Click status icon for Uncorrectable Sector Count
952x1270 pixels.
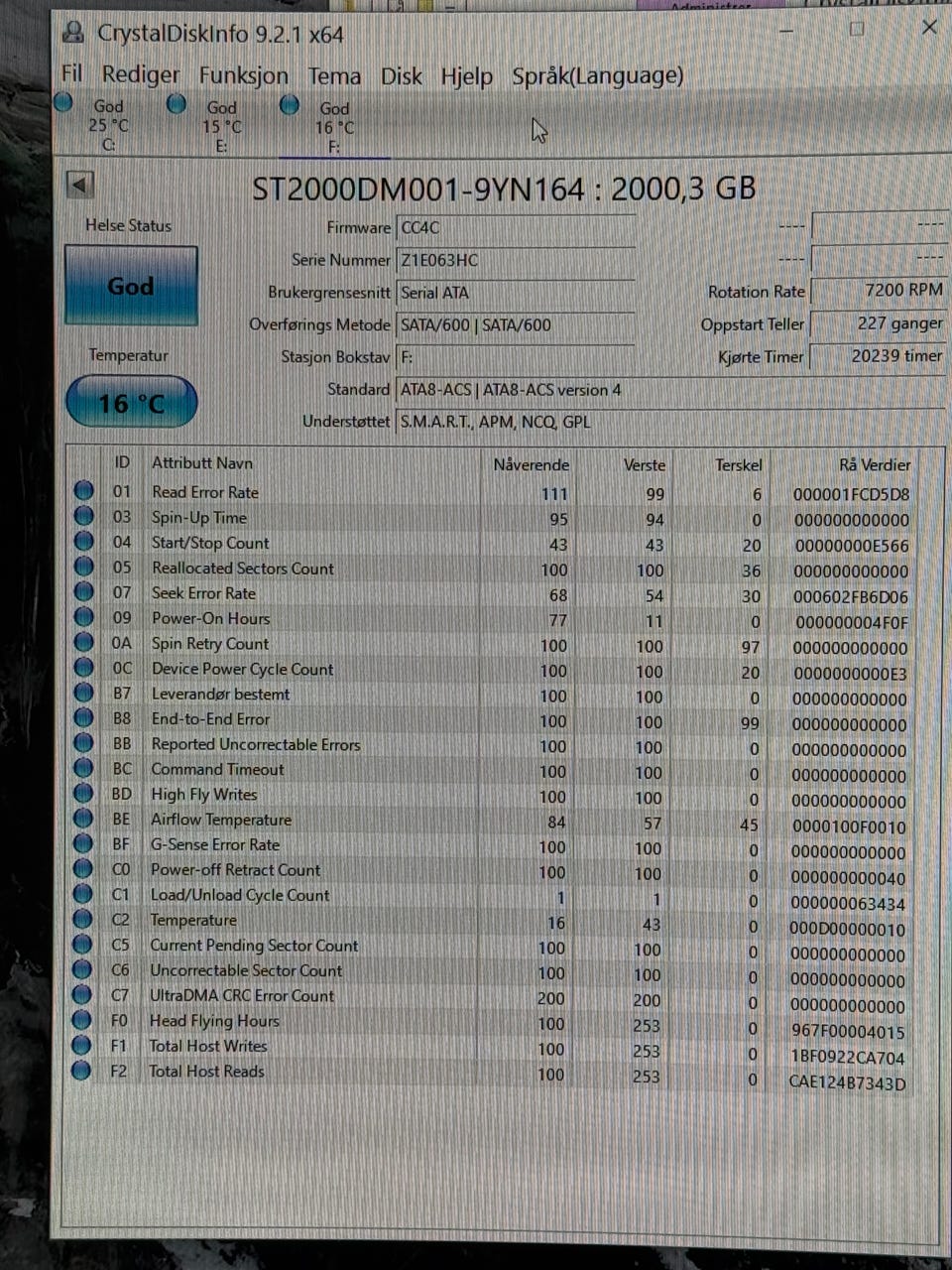click(82, 970)
